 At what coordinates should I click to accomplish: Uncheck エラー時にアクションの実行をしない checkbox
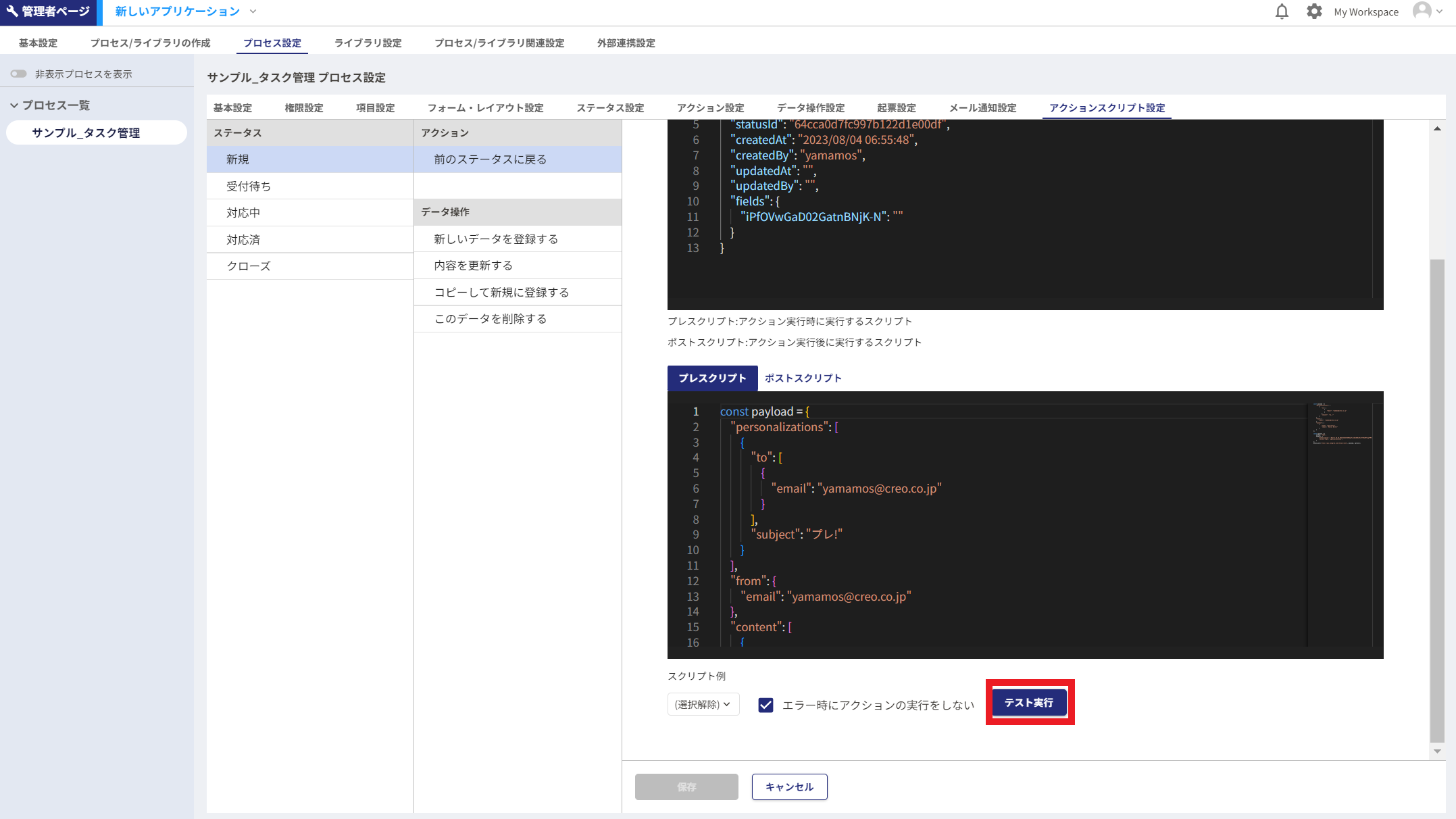(x=765, y=705)
